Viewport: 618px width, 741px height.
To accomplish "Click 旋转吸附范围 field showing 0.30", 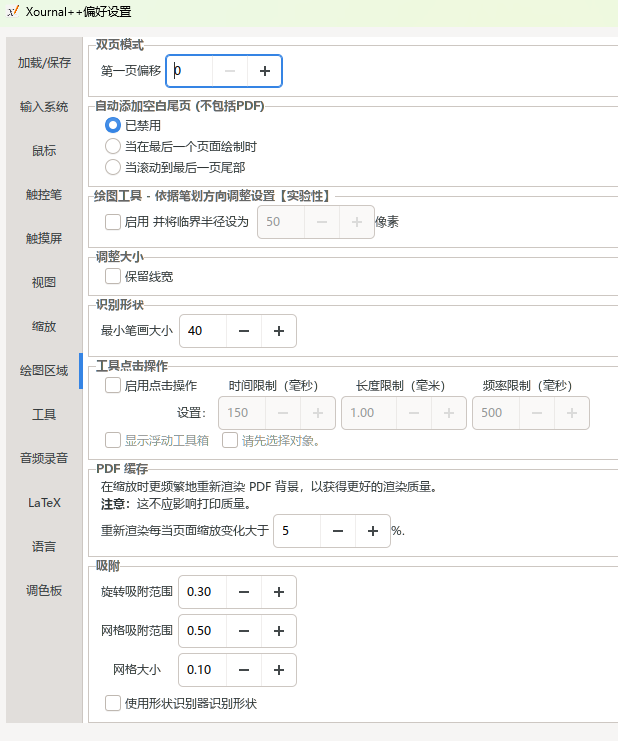I will pyautogui.click(x=203, y=592).
